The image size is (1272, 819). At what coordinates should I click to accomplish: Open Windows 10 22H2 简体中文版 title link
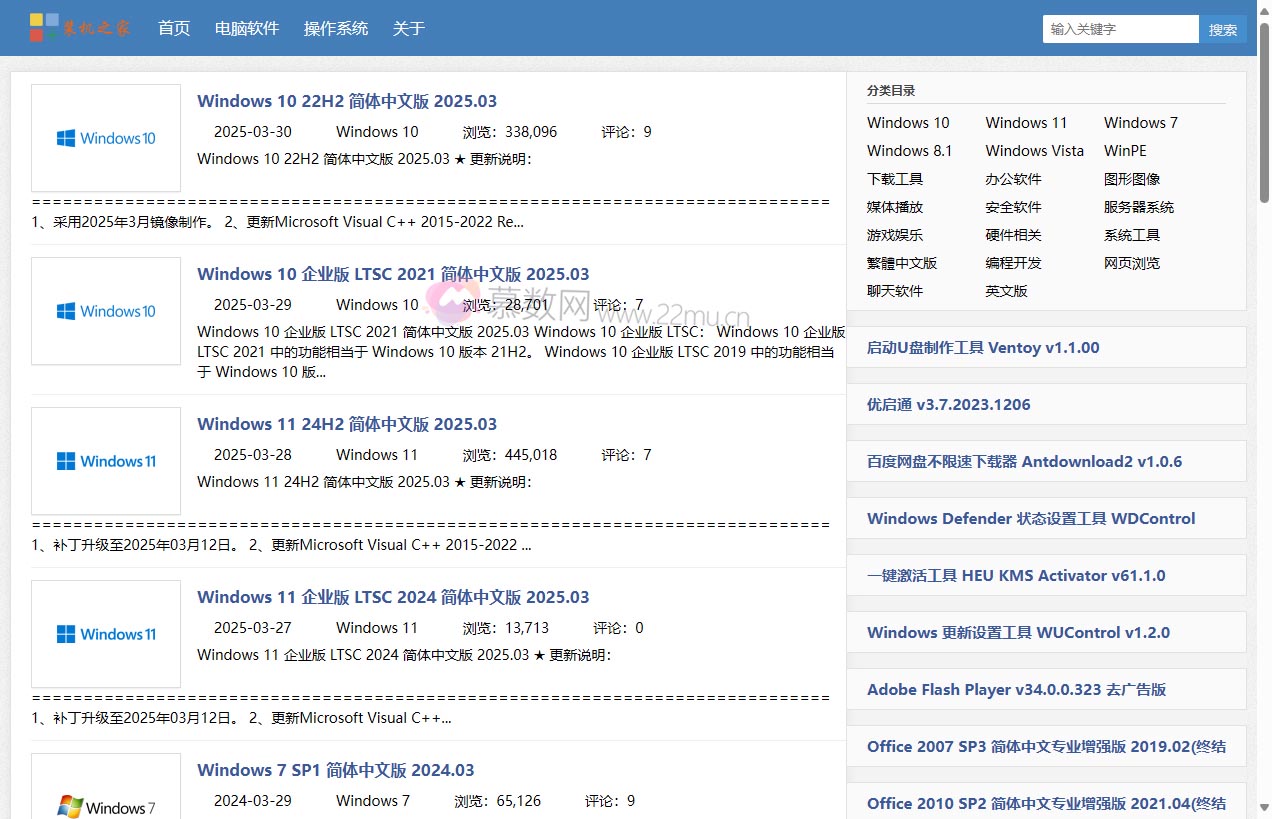(347, 101)
